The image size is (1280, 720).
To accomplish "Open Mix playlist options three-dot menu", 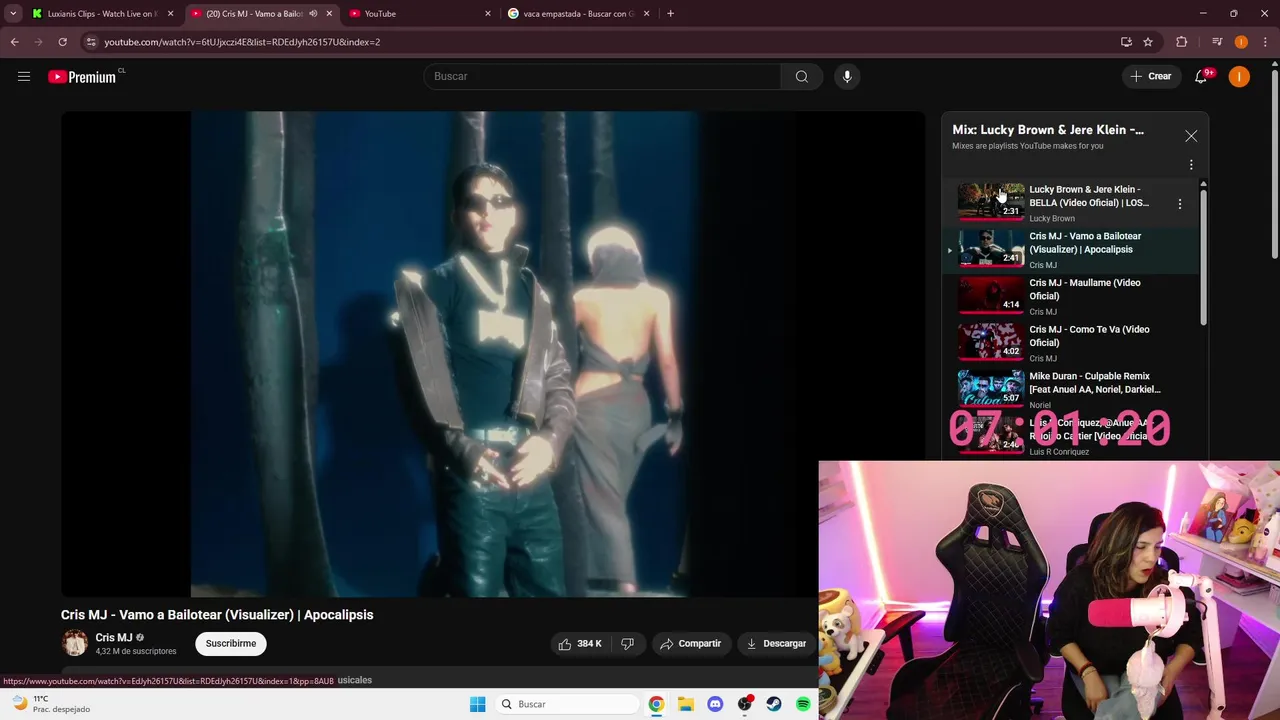I will click(x=1191, y=164).
